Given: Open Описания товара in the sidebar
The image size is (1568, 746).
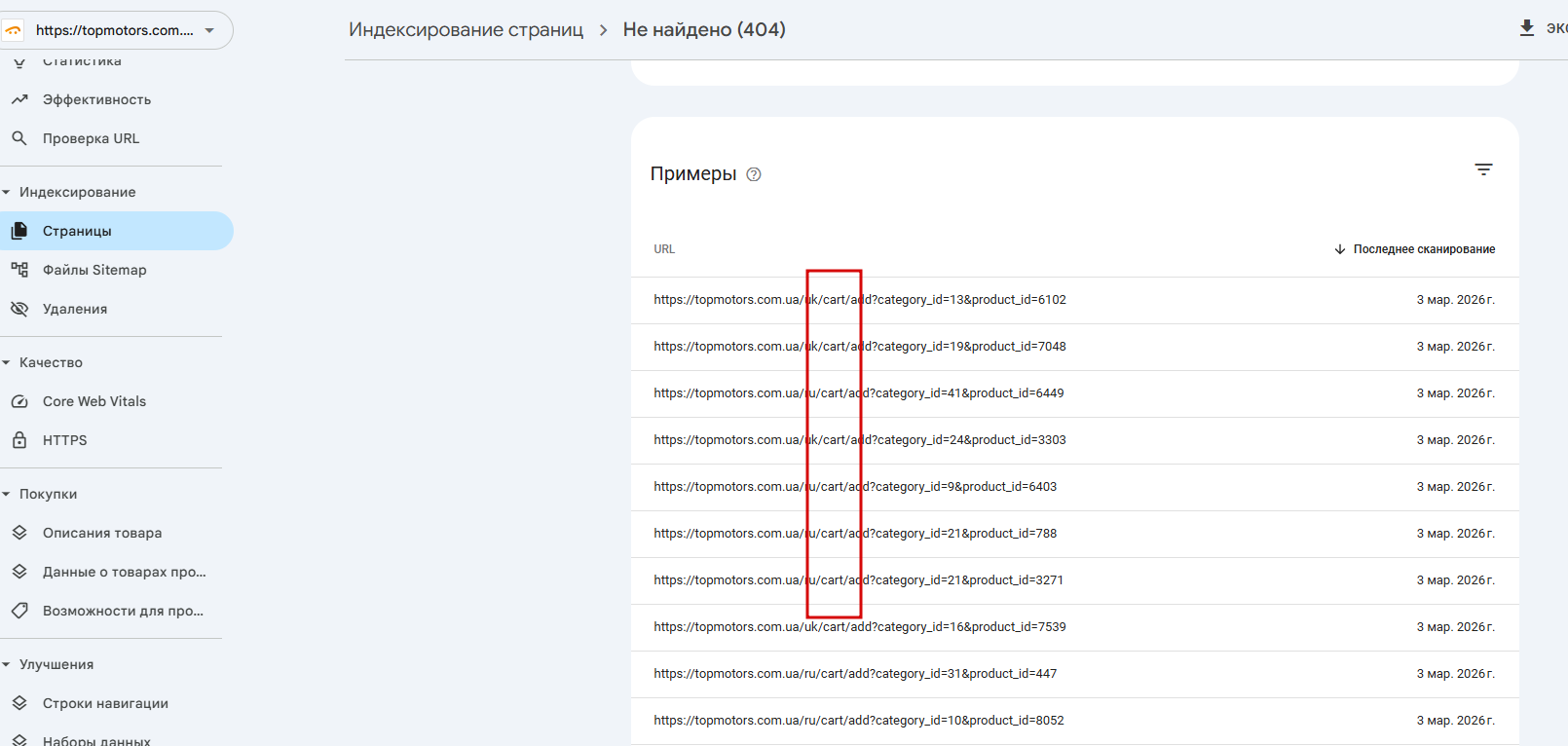Looking at the screenshot, I should pyautogui.click(x=115, y=533).
